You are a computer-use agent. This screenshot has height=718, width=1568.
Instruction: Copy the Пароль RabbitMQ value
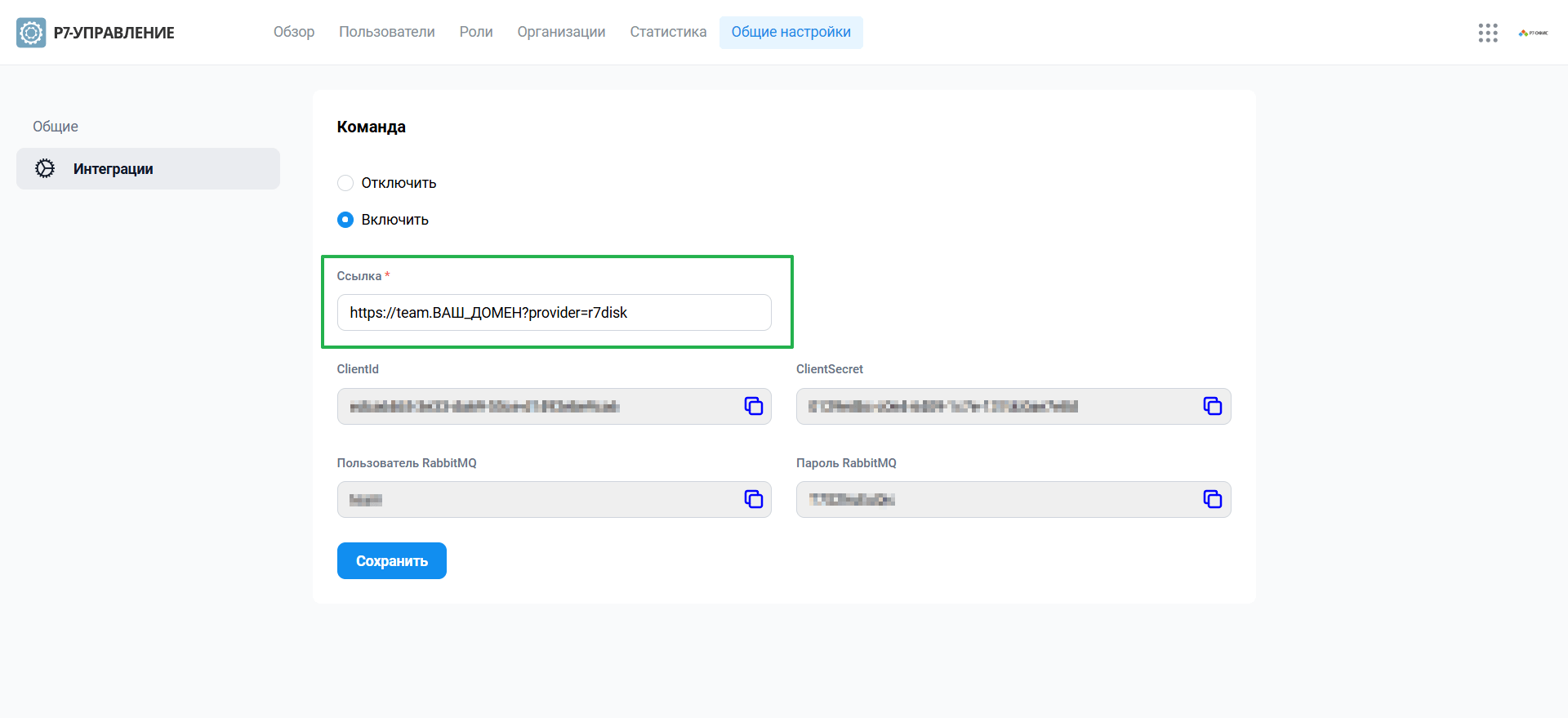pos(1212,499)
